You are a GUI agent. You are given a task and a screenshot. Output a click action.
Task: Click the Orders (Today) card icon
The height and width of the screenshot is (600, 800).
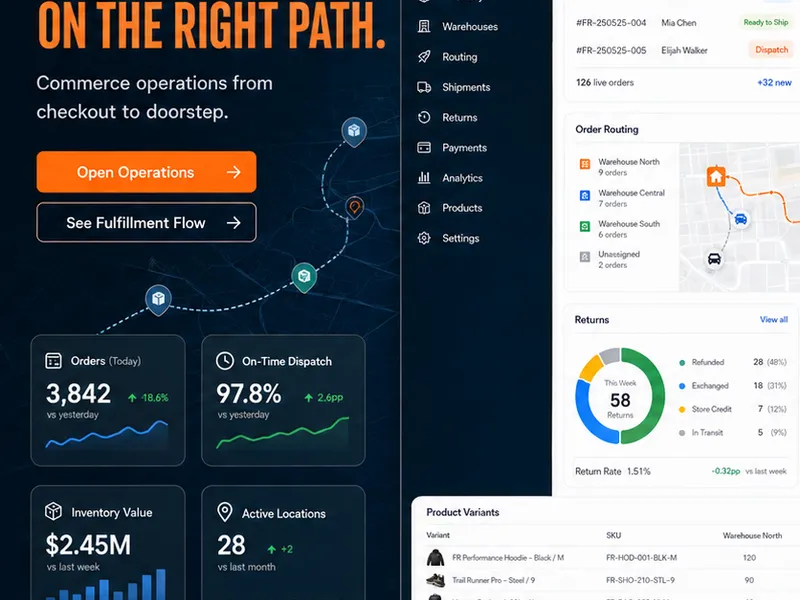tap(54, 361)
